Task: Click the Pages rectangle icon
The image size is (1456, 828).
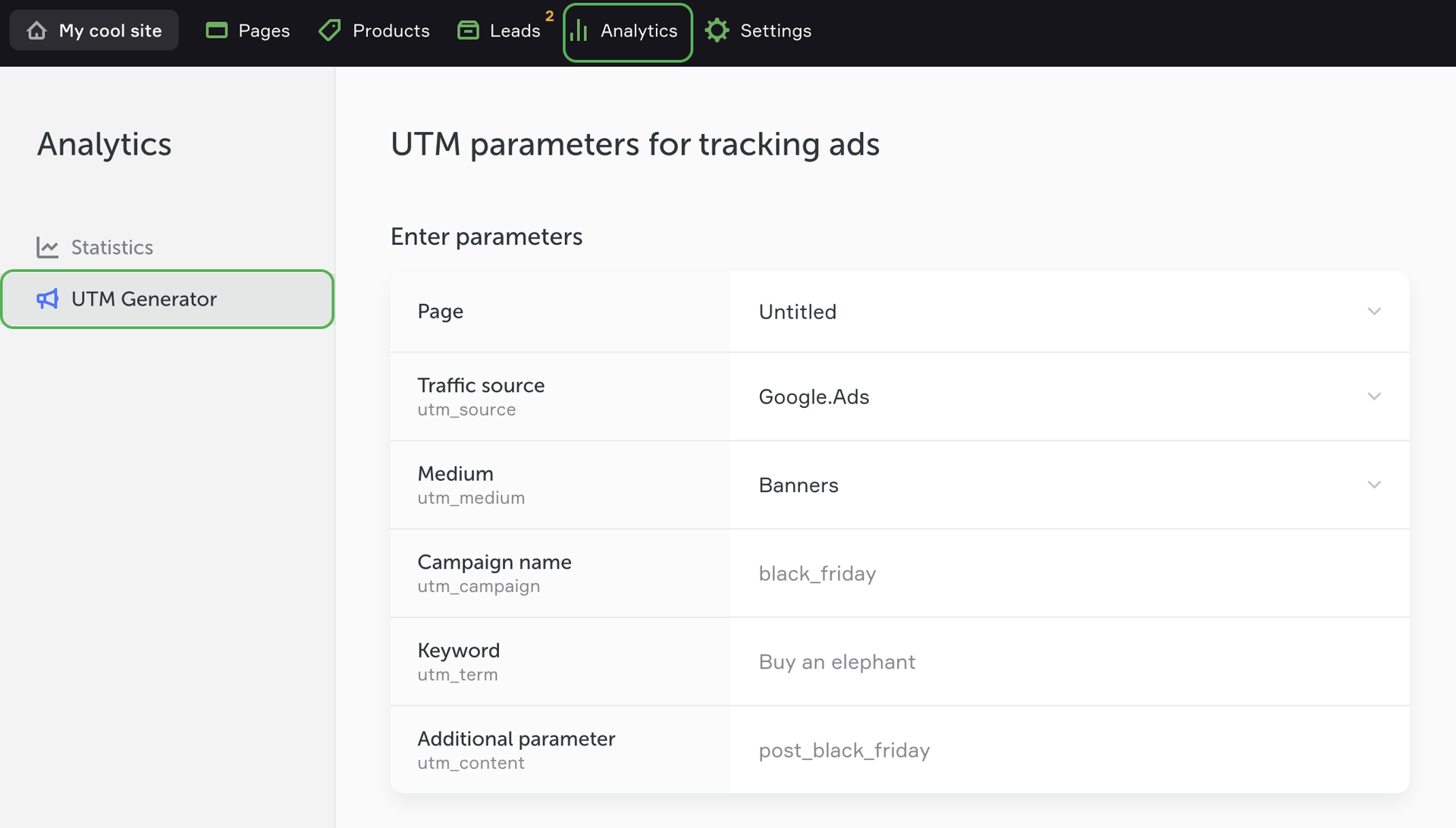Action: [x=217, y=30]
